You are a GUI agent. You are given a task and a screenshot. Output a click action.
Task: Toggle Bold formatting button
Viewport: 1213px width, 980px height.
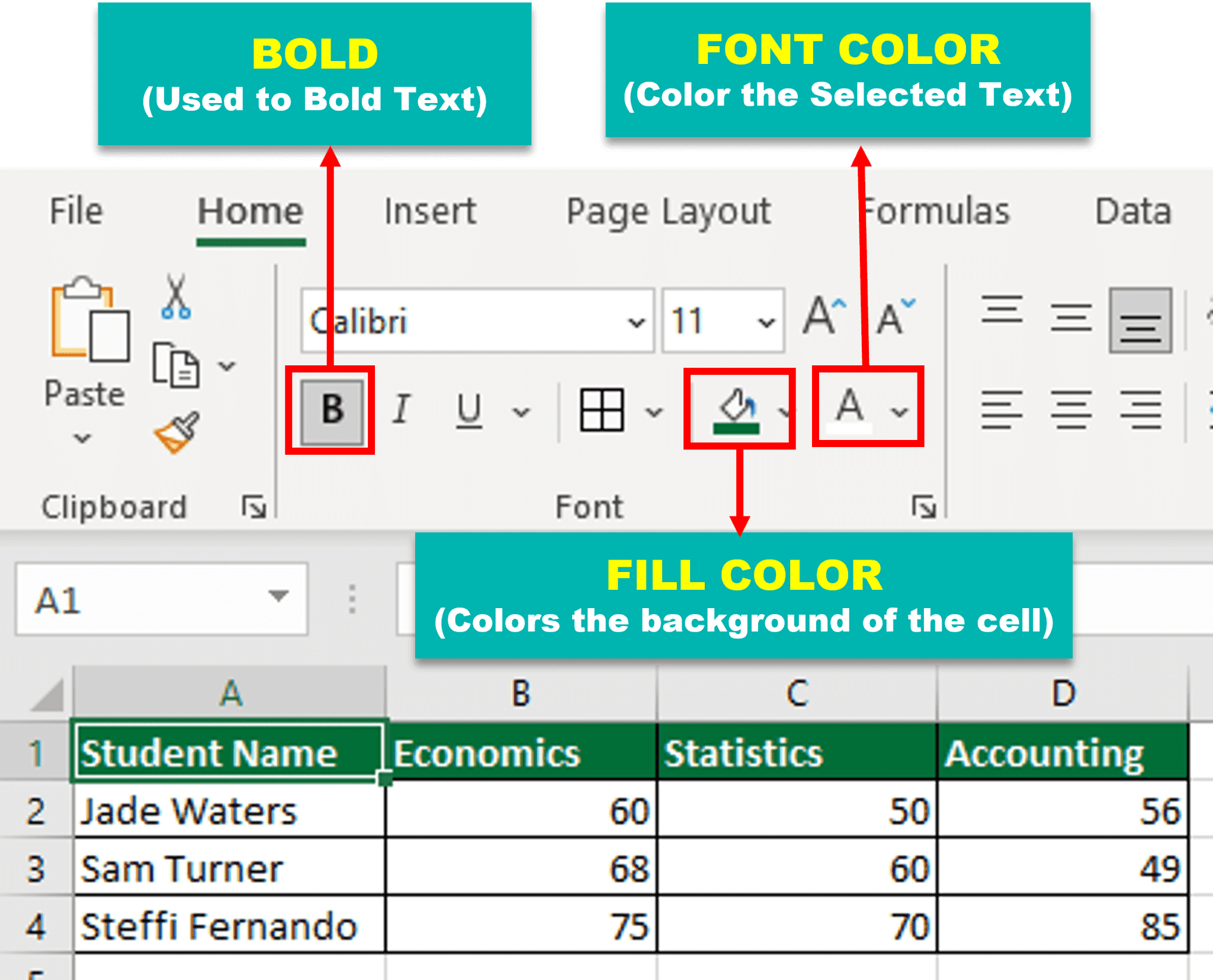pos(332,410)
